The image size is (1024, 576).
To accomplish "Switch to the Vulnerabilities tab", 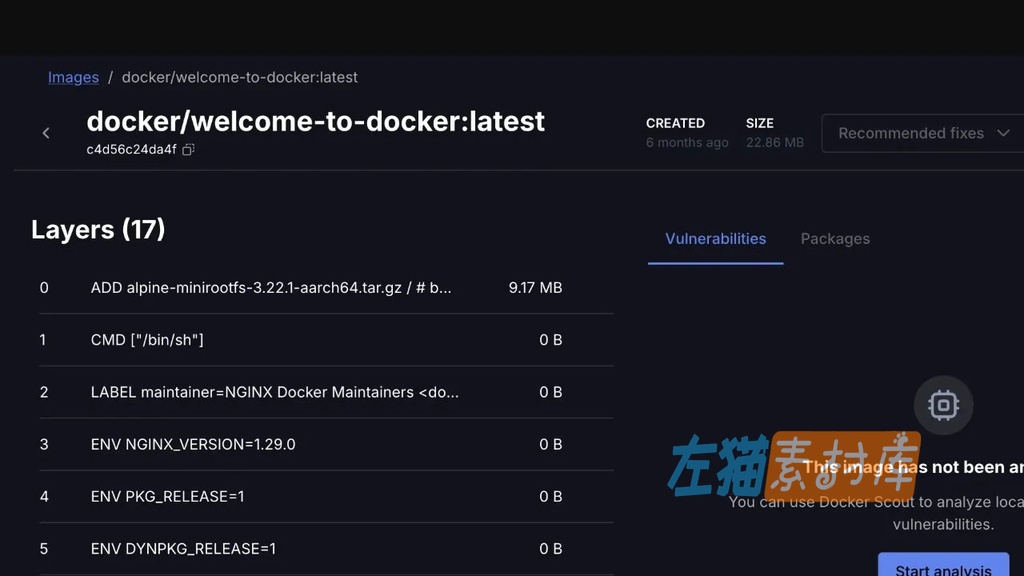I will 715,239.
